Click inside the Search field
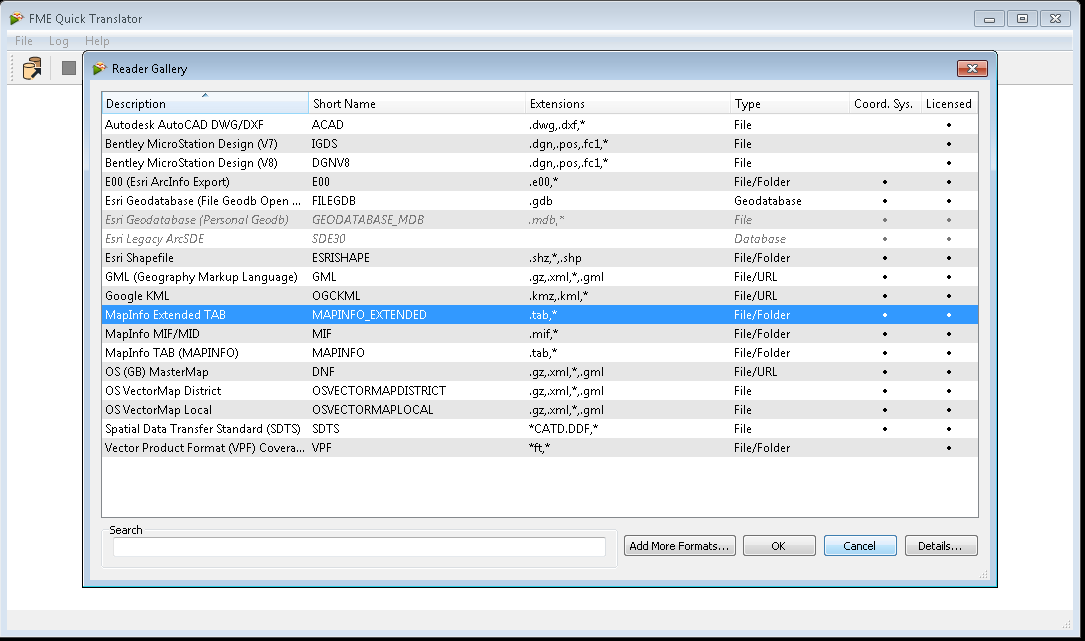The image size is (1085, 641). 358,546
